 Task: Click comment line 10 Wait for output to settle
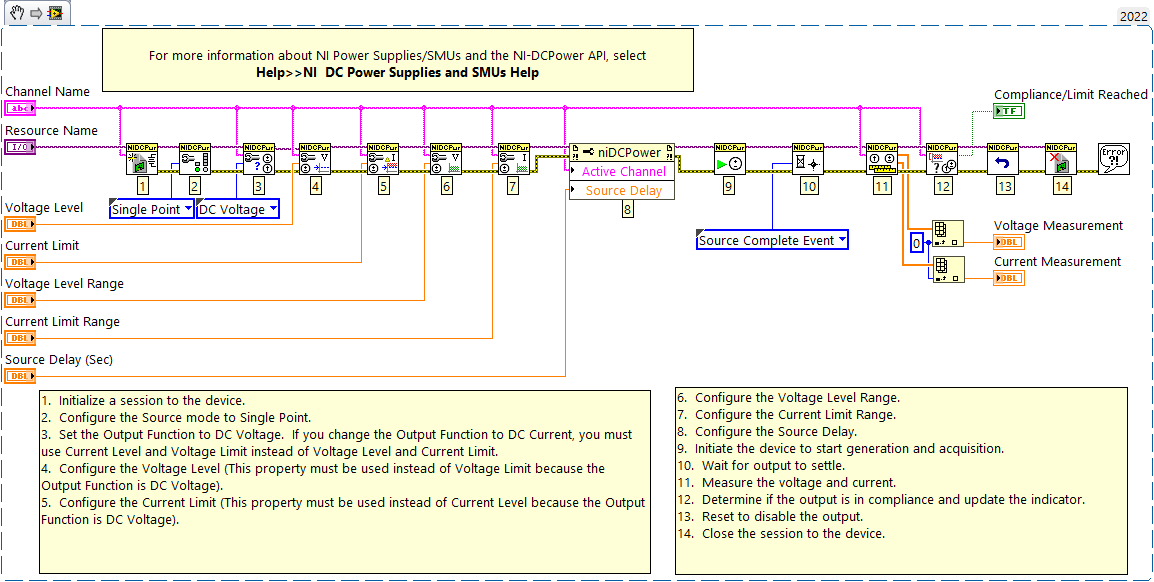(x=762, y=465)
